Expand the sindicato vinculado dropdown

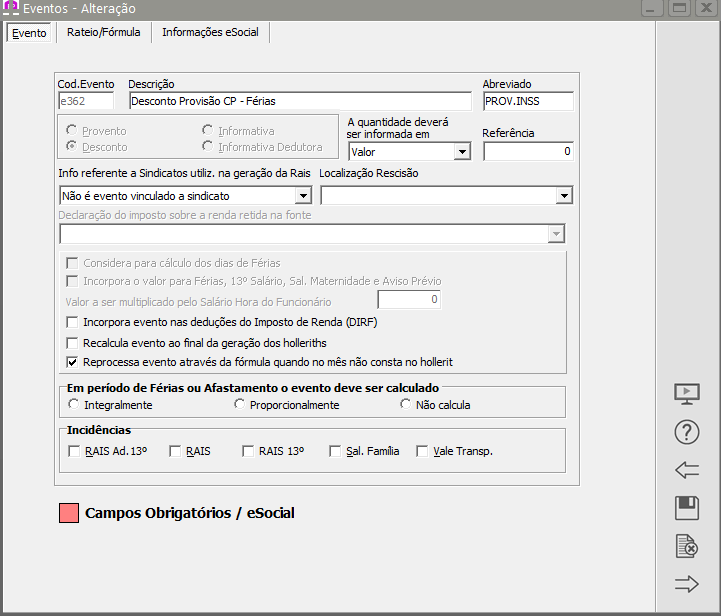coord(303,196)
